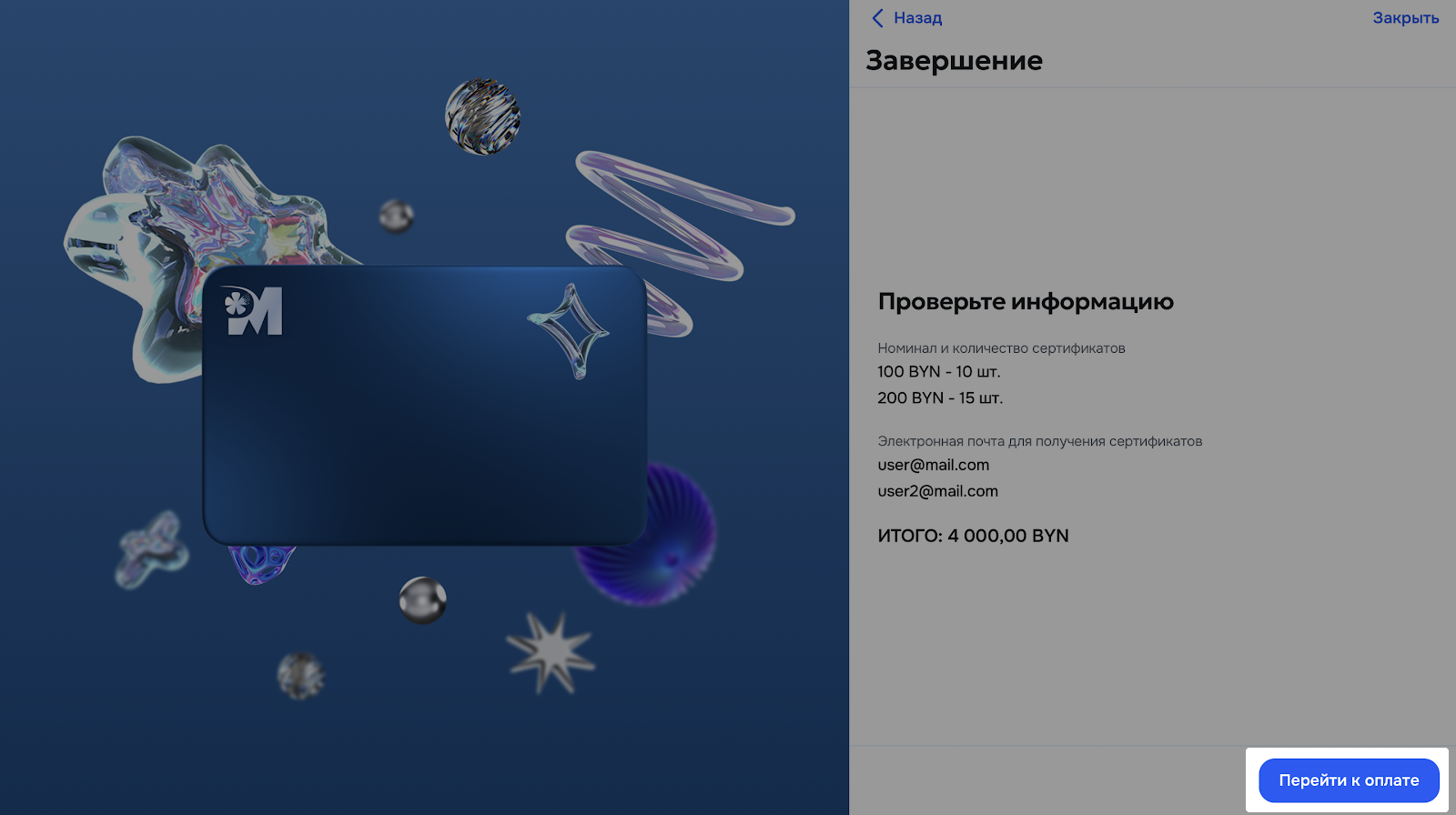Click the 200 BYN - 15 шт. line
The image size is (1456, 815).
[x=940, y=398]
